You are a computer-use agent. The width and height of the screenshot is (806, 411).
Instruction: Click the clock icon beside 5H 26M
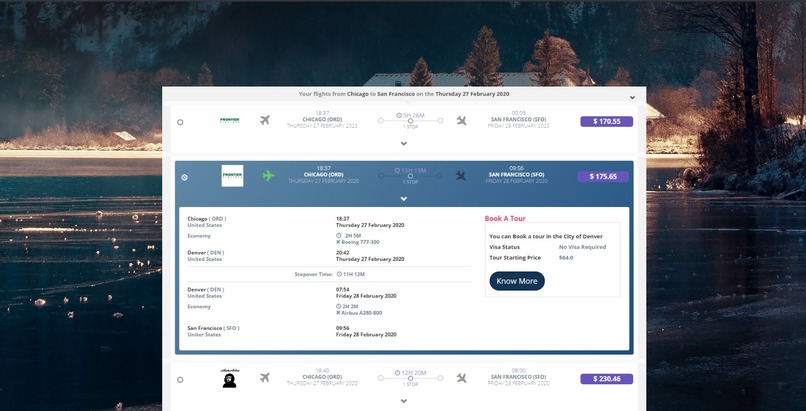pos(399,115)
